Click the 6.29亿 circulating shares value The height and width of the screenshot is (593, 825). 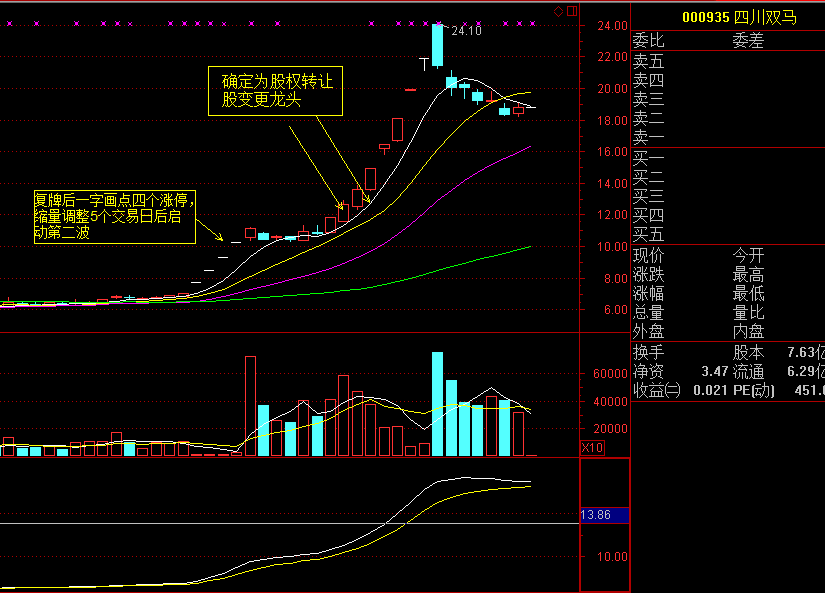806,371
